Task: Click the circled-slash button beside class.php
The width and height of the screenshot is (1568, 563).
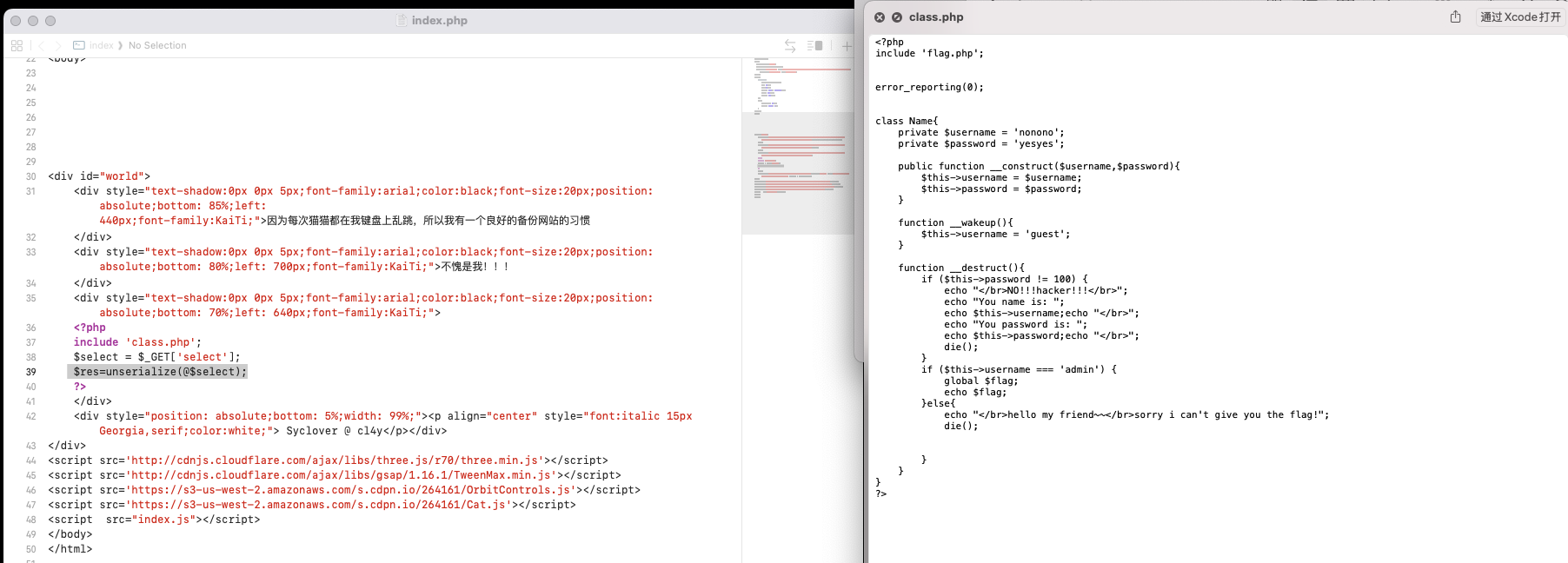Action: tap(897, 17)
